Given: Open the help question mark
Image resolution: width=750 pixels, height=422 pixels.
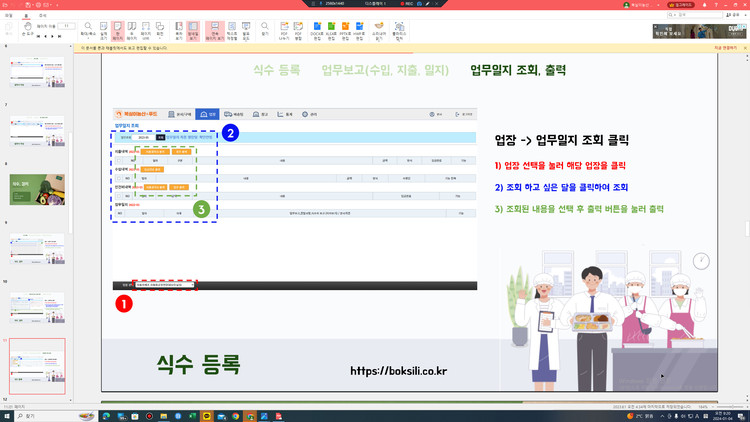Looking at the screenshot, I should click(716, 5).
